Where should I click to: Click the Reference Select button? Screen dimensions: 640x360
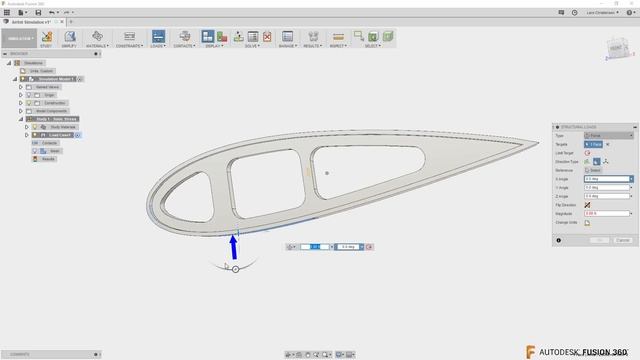coord(593,170)
